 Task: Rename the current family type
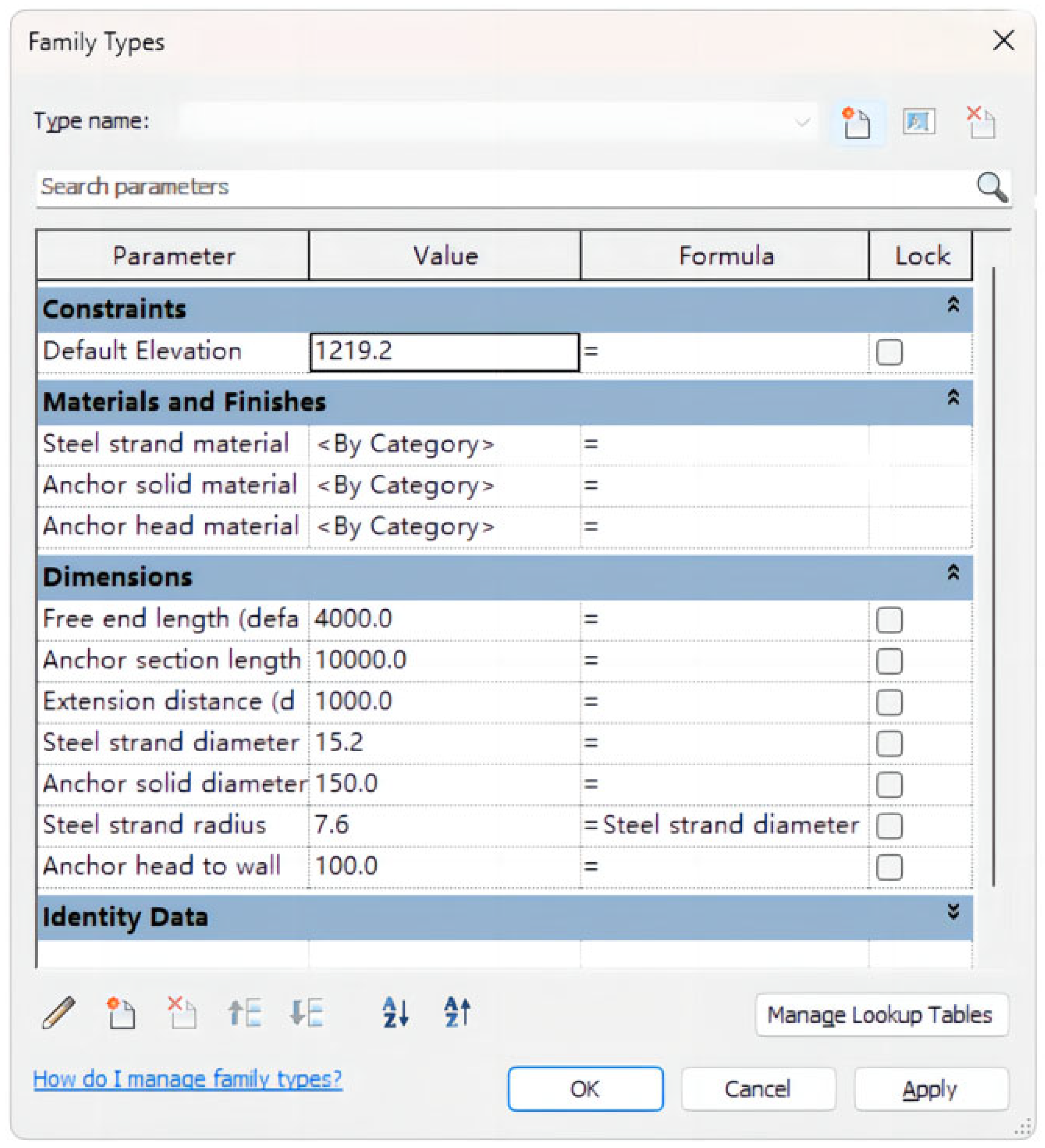tap(920, 121)
